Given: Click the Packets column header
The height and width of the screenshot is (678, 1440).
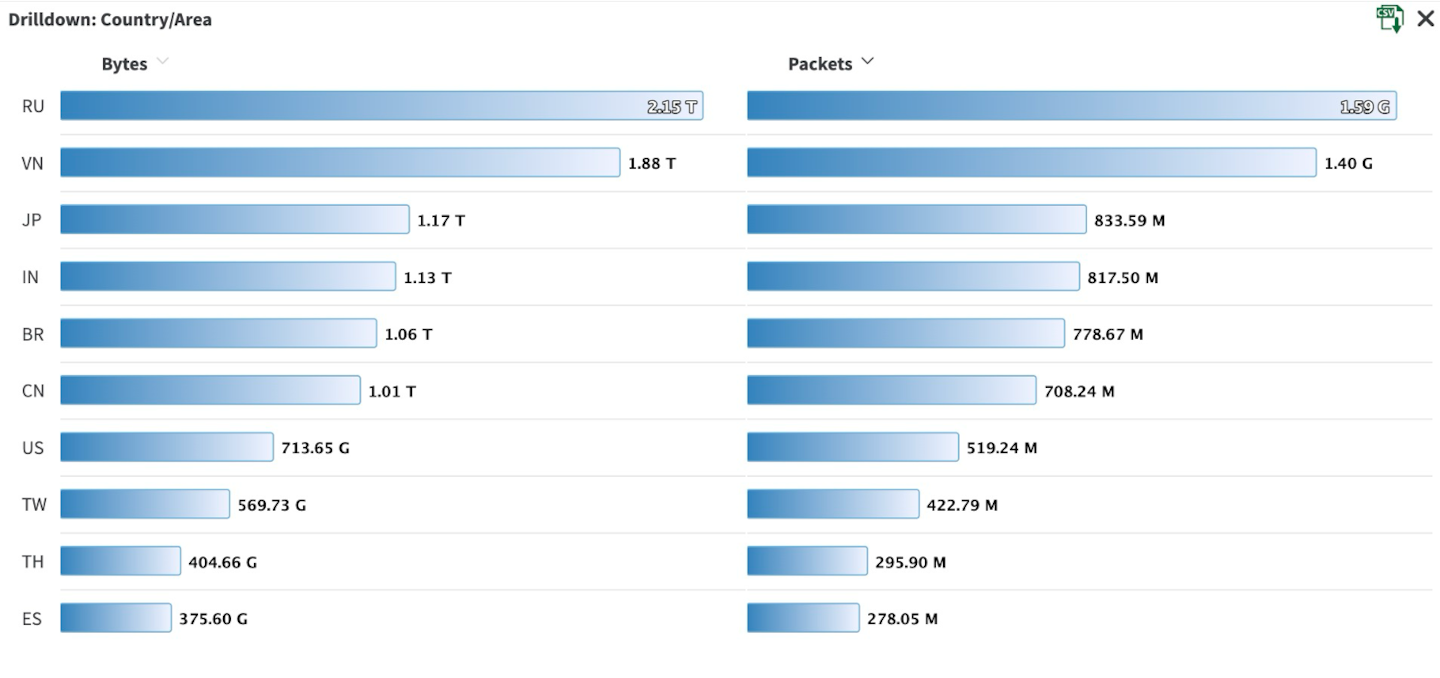Looking at the screenshot, I should [820, 64].
